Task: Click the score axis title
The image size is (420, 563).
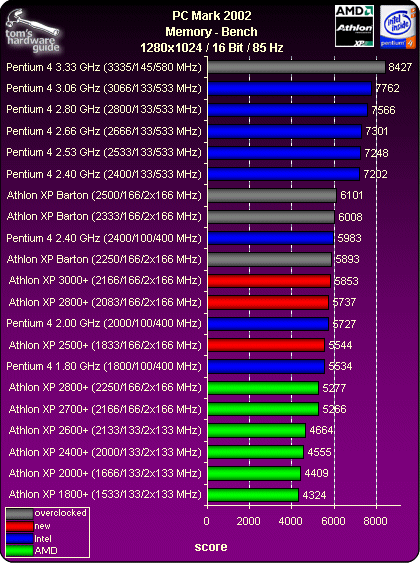Action: point(211,547)
